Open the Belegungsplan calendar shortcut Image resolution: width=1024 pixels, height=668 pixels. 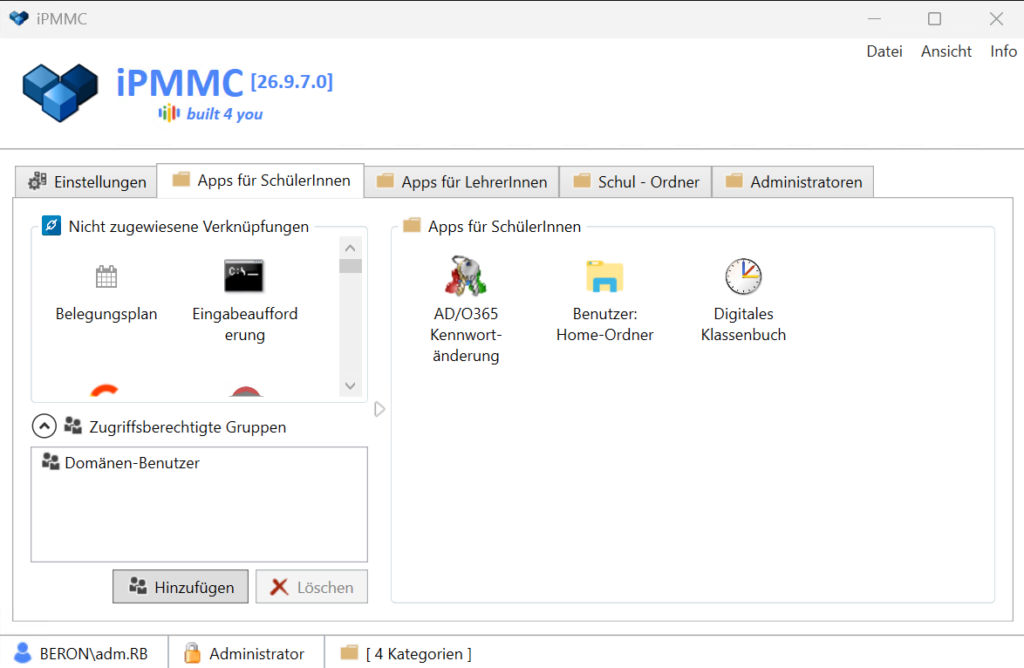[106, 277]
